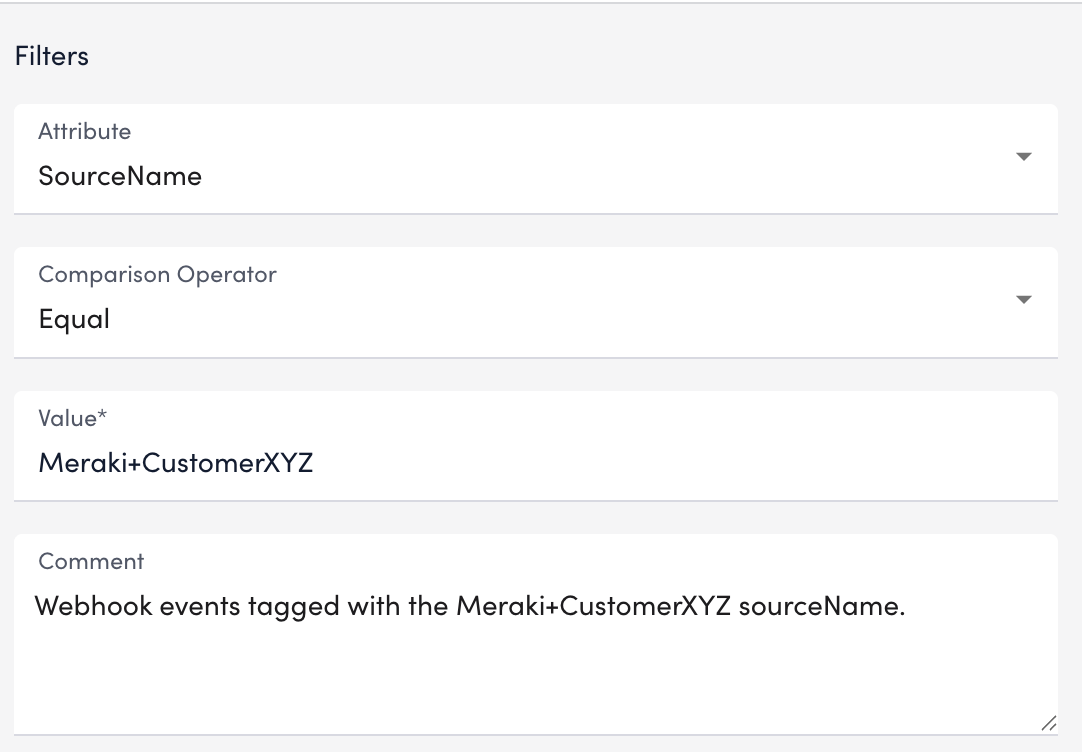Click the Attribute field label
This screenshot has height=752, width=1082.
[84, 131]
